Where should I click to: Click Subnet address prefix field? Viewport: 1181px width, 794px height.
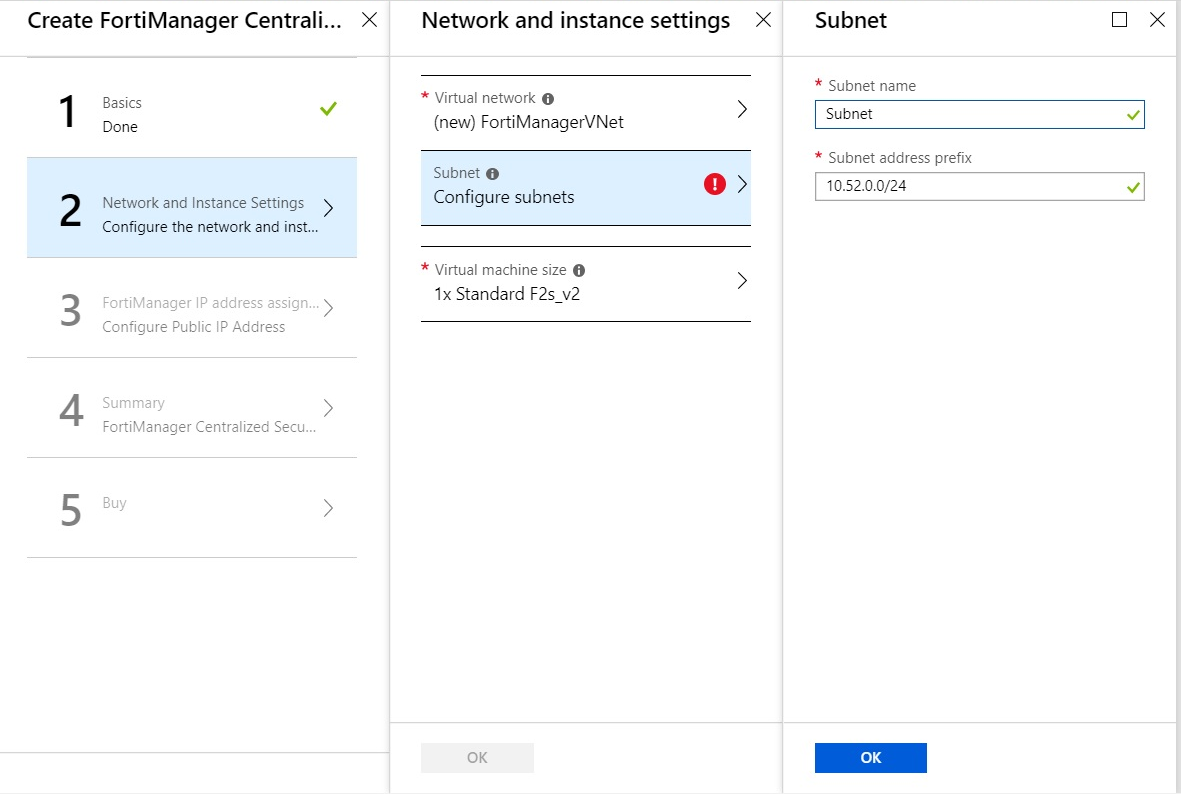tap(970, 187)
